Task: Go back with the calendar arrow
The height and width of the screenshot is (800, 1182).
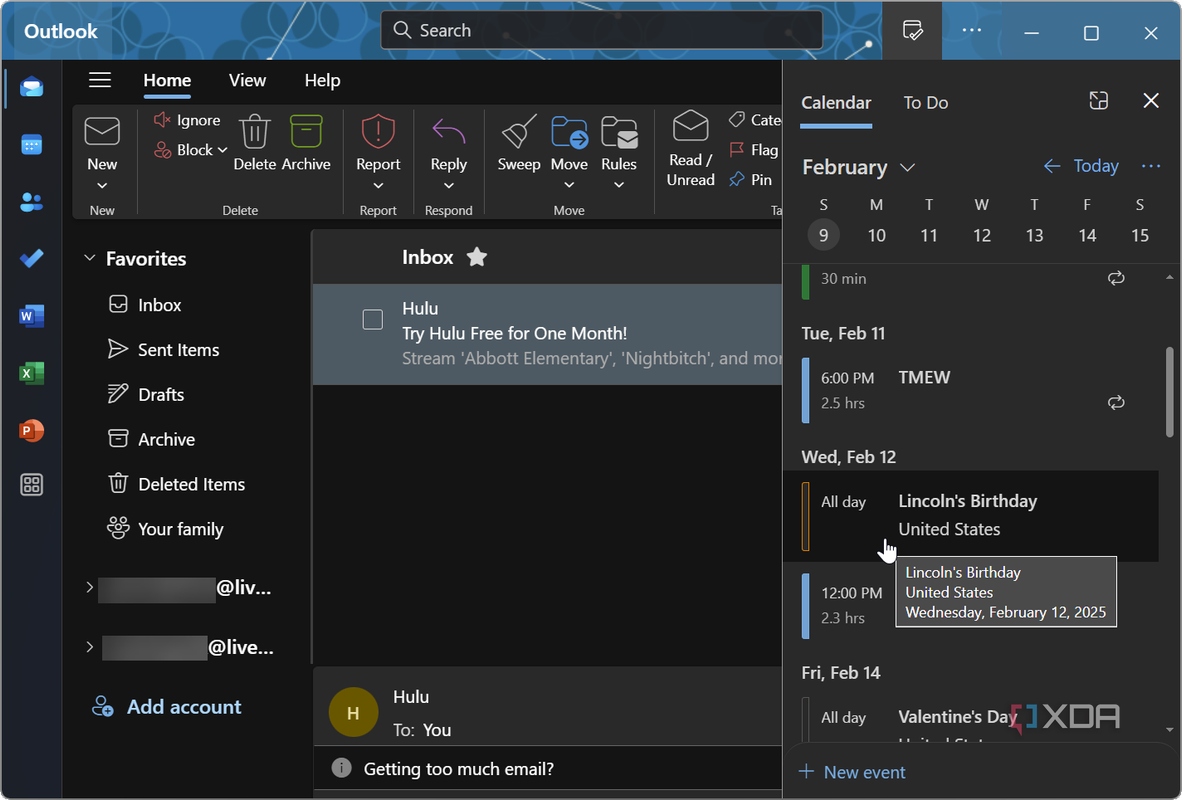Action: 1052,166
